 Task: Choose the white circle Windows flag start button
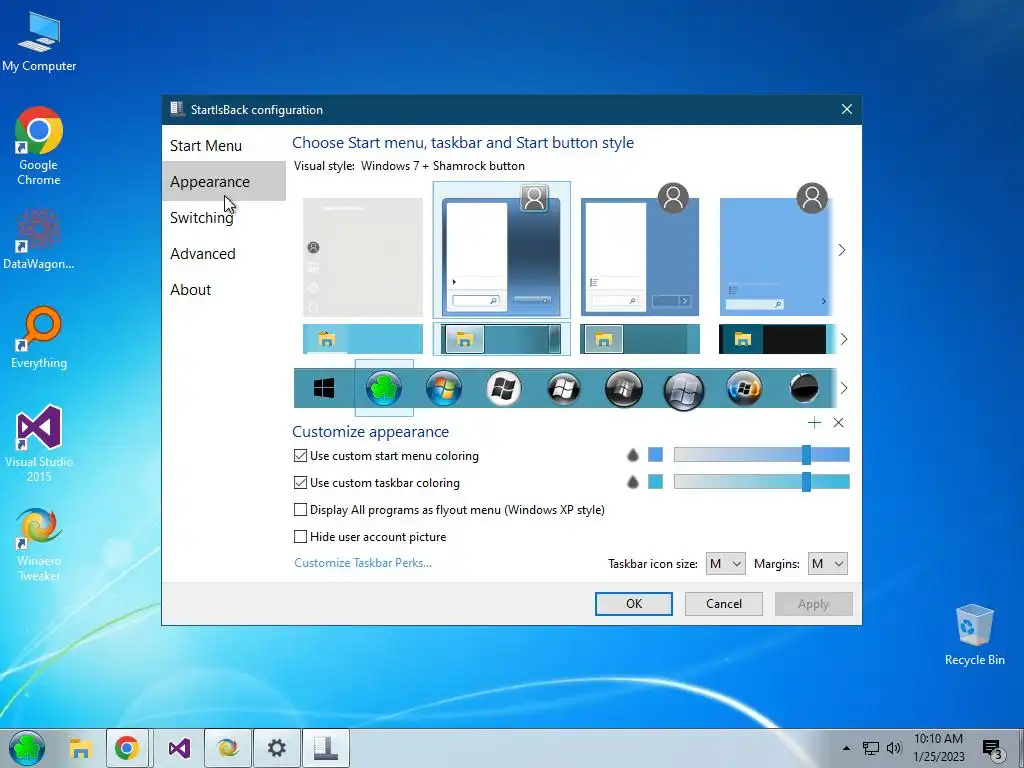(x=504, y=389)
